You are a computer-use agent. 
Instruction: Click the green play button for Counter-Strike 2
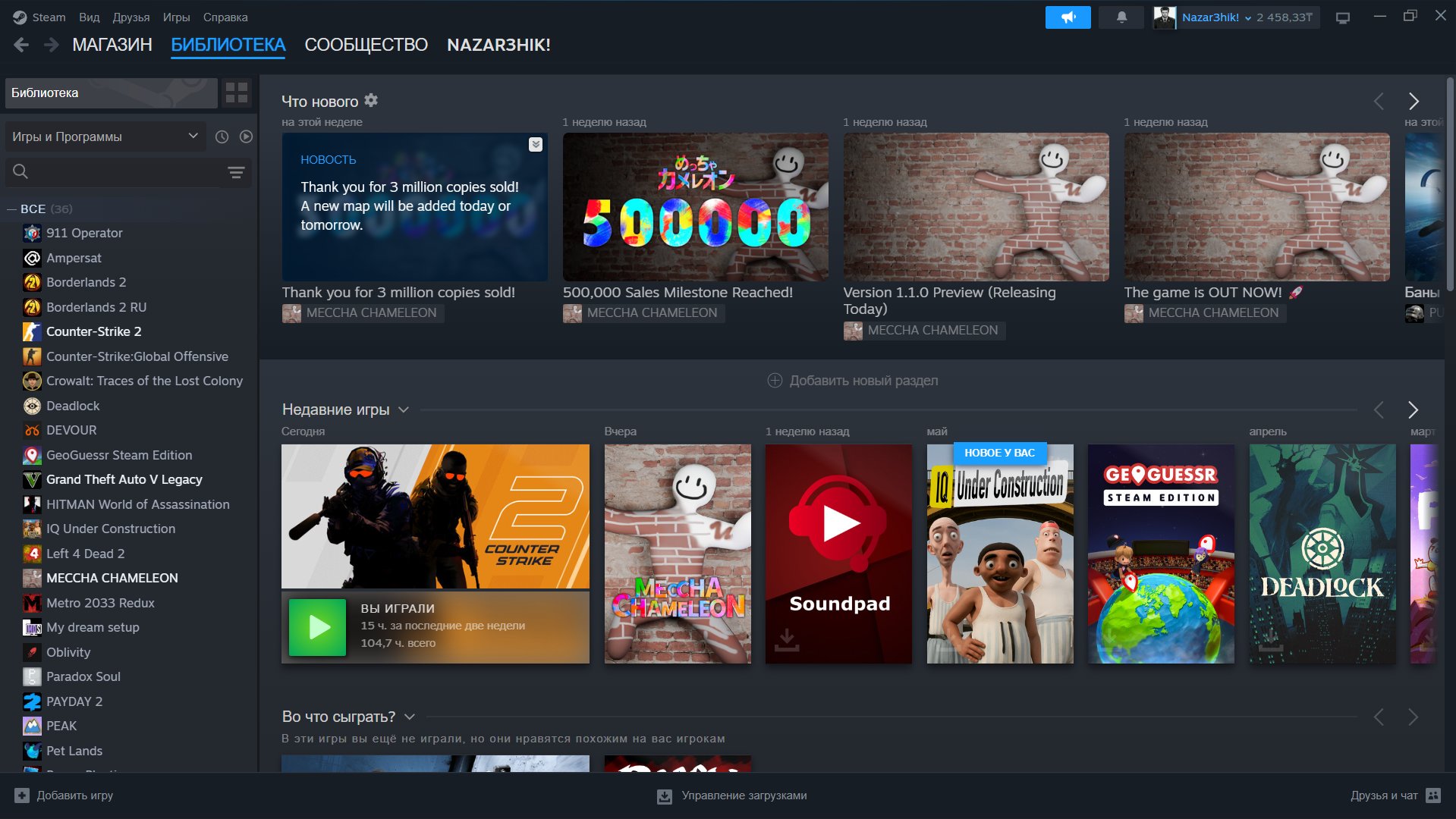click(x=317, y=627)
